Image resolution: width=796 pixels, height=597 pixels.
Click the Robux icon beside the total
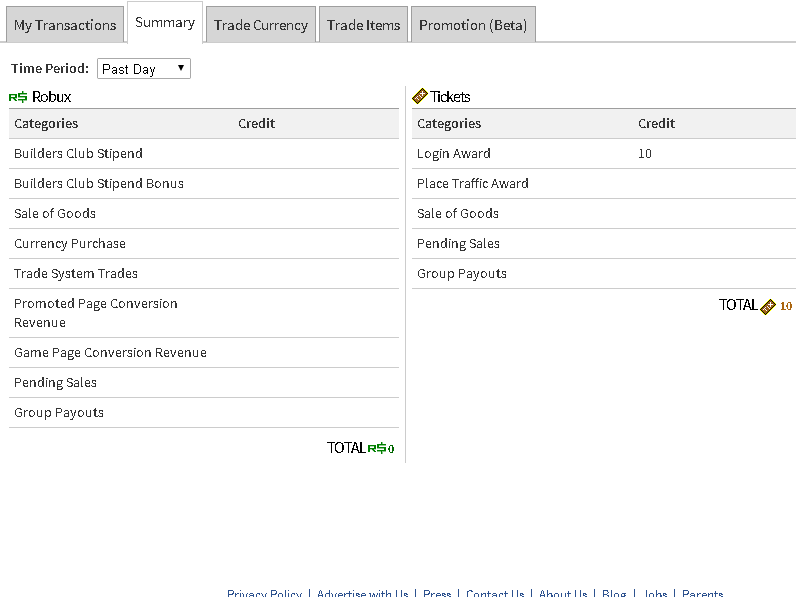[x=376, y=448]
